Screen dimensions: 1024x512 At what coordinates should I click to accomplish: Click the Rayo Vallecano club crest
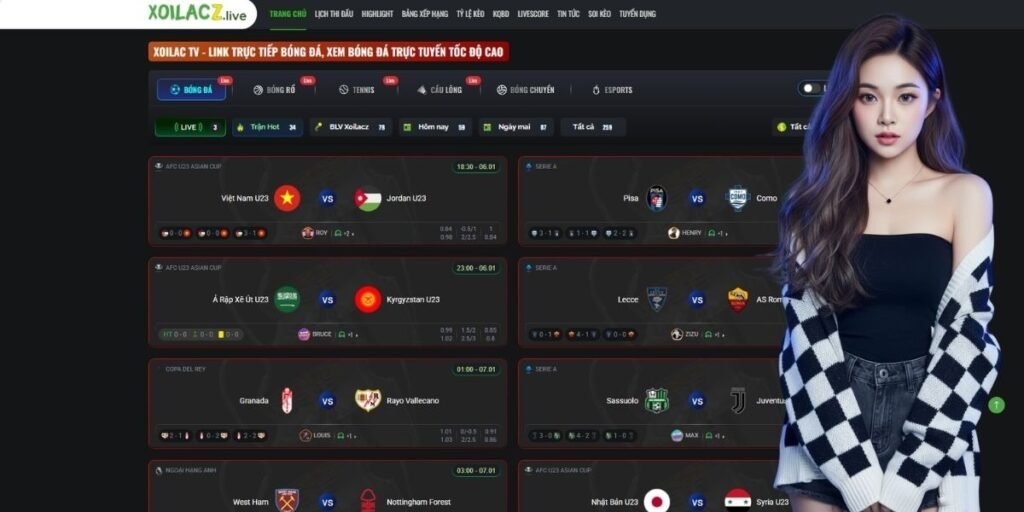click(368, 400)
